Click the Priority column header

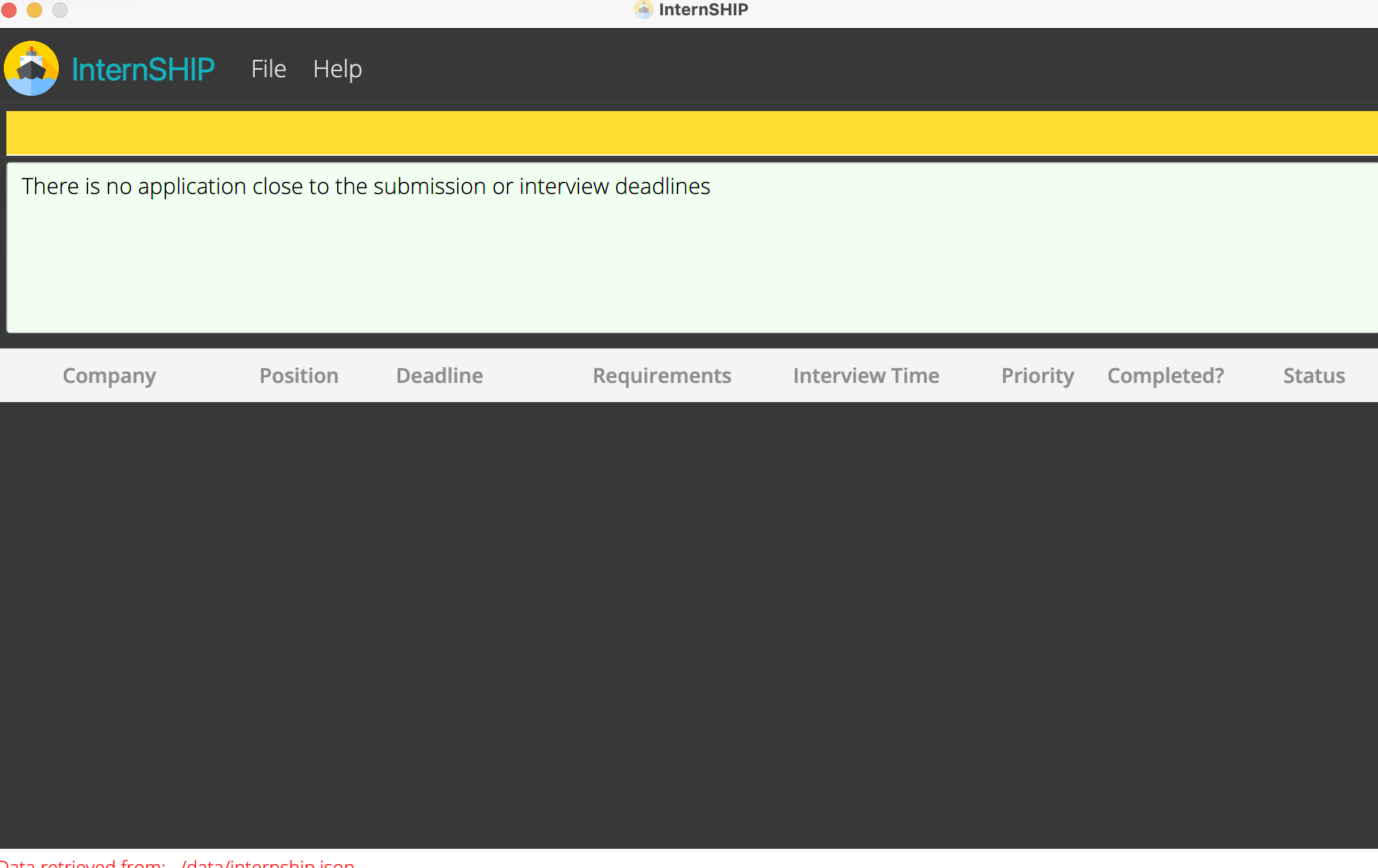1037,375
